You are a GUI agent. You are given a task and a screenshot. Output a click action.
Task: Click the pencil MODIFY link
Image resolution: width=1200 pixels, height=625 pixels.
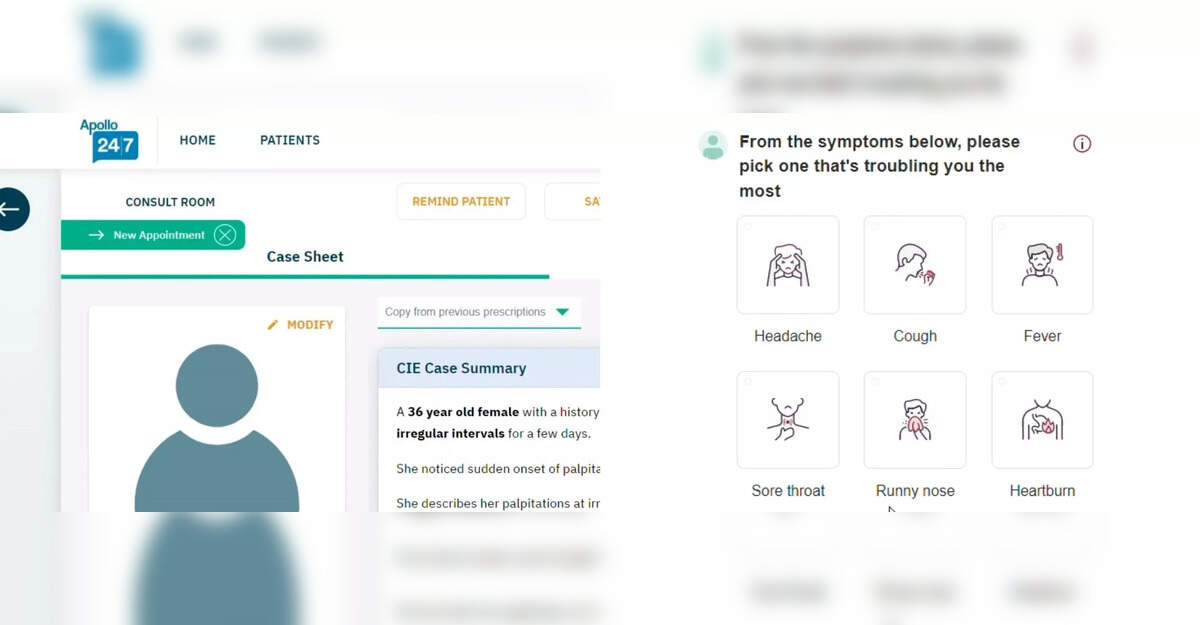[300, 325]
